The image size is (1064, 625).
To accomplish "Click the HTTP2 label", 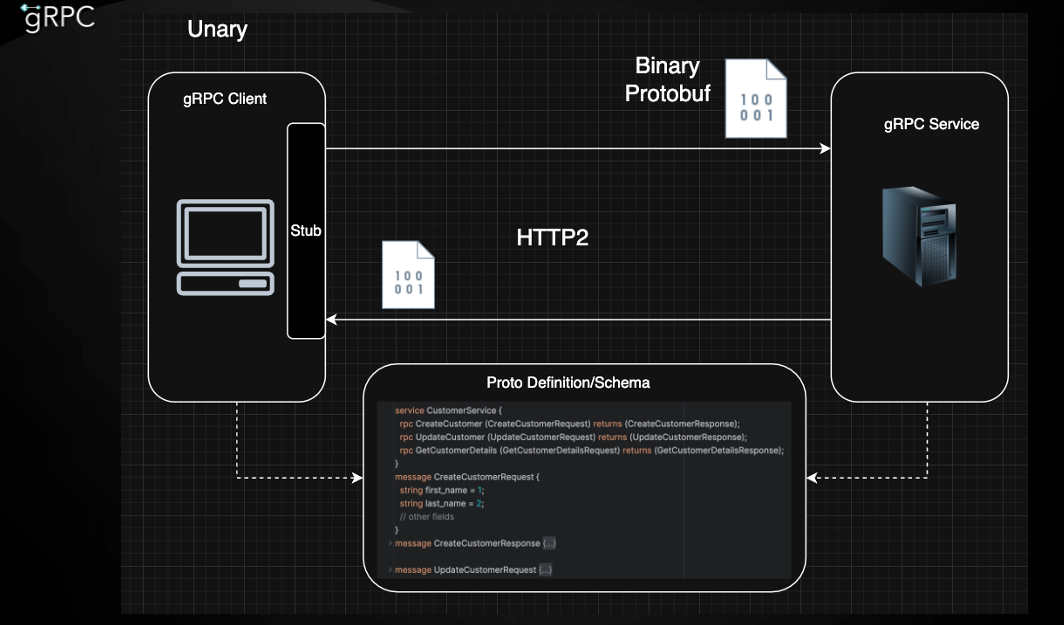I will point(552,237).
